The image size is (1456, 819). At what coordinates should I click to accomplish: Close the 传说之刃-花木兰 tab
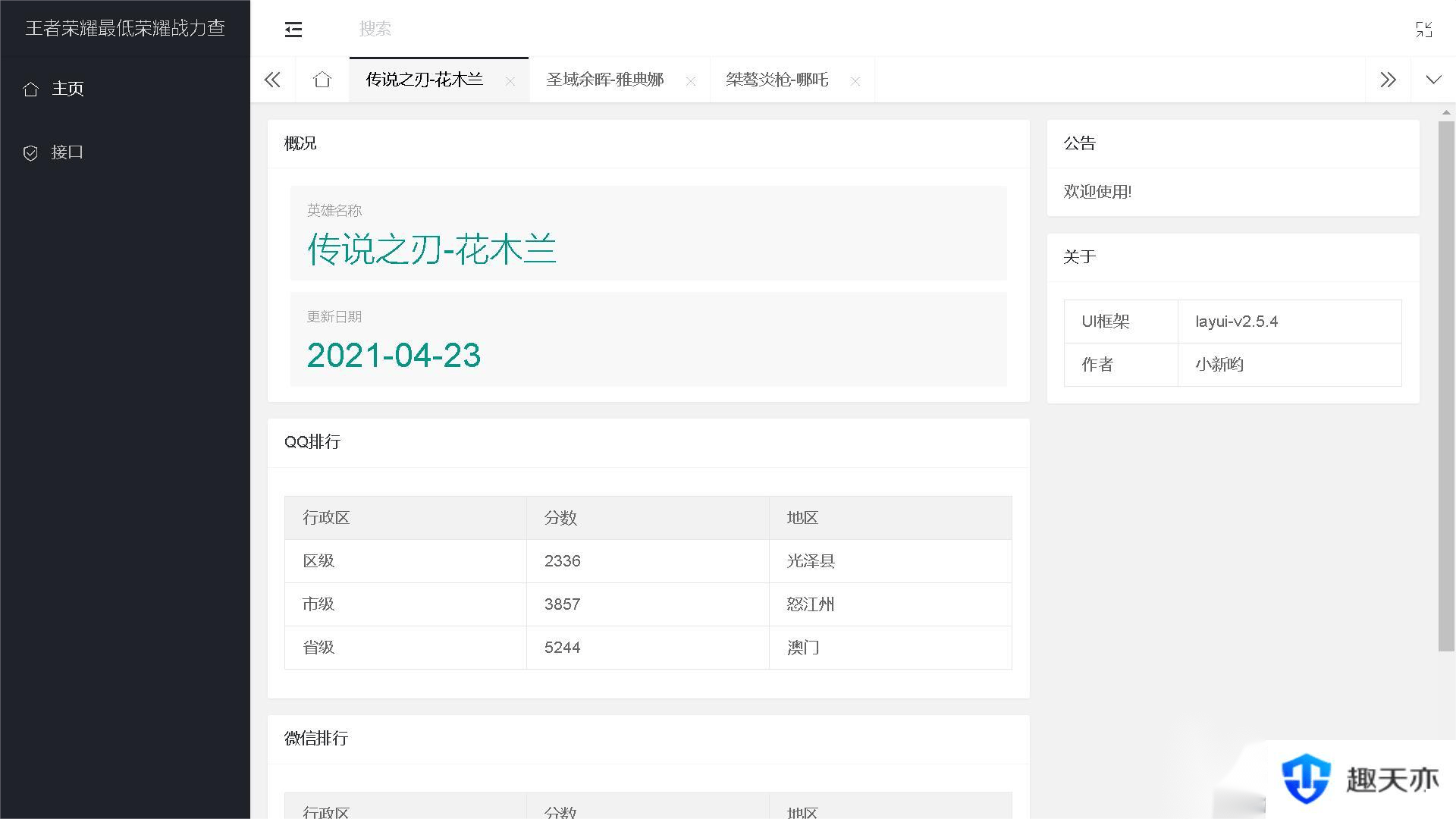(x=510, y=81)
